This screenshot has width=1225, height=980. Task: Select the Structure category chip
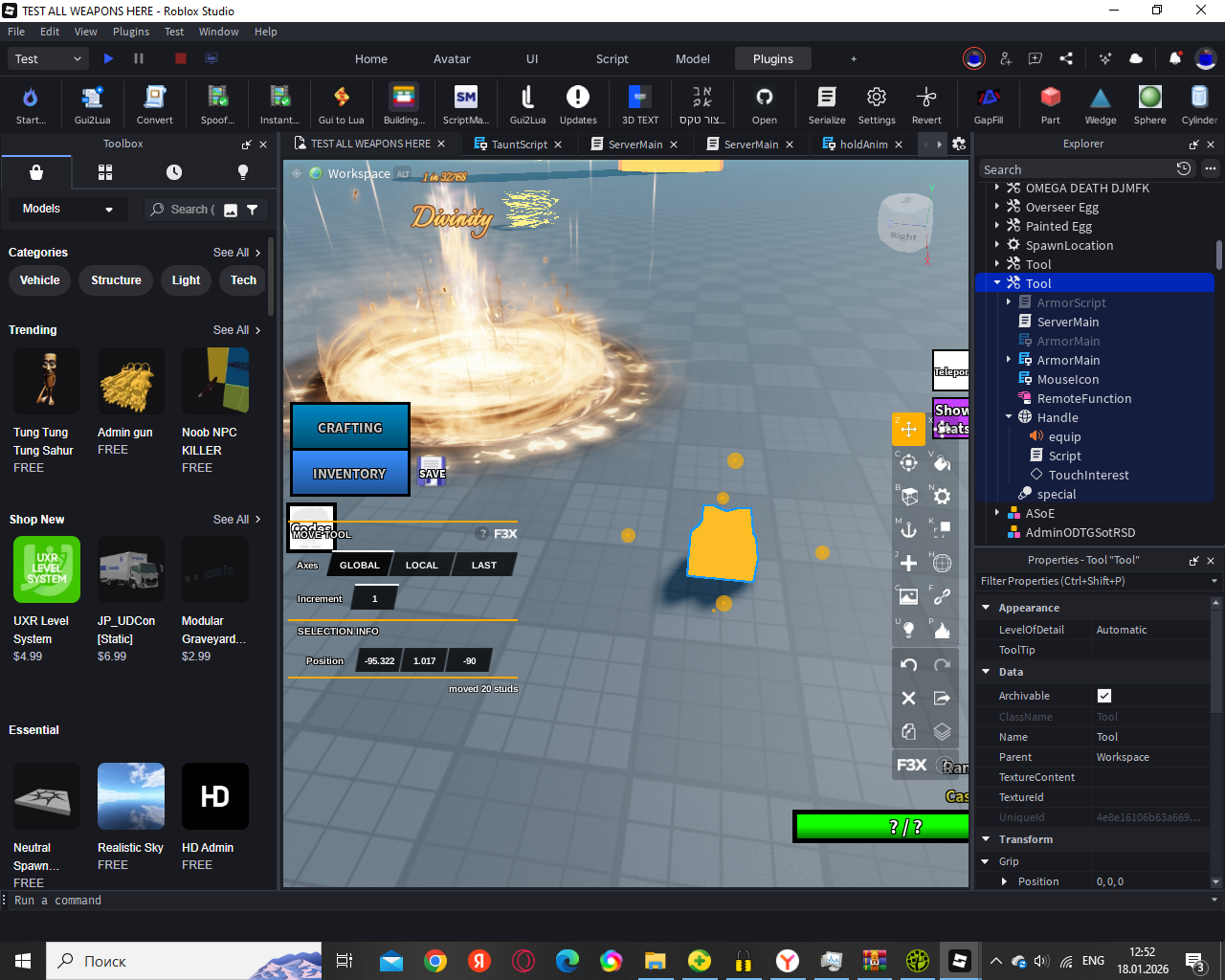click(x=116, y=280)
